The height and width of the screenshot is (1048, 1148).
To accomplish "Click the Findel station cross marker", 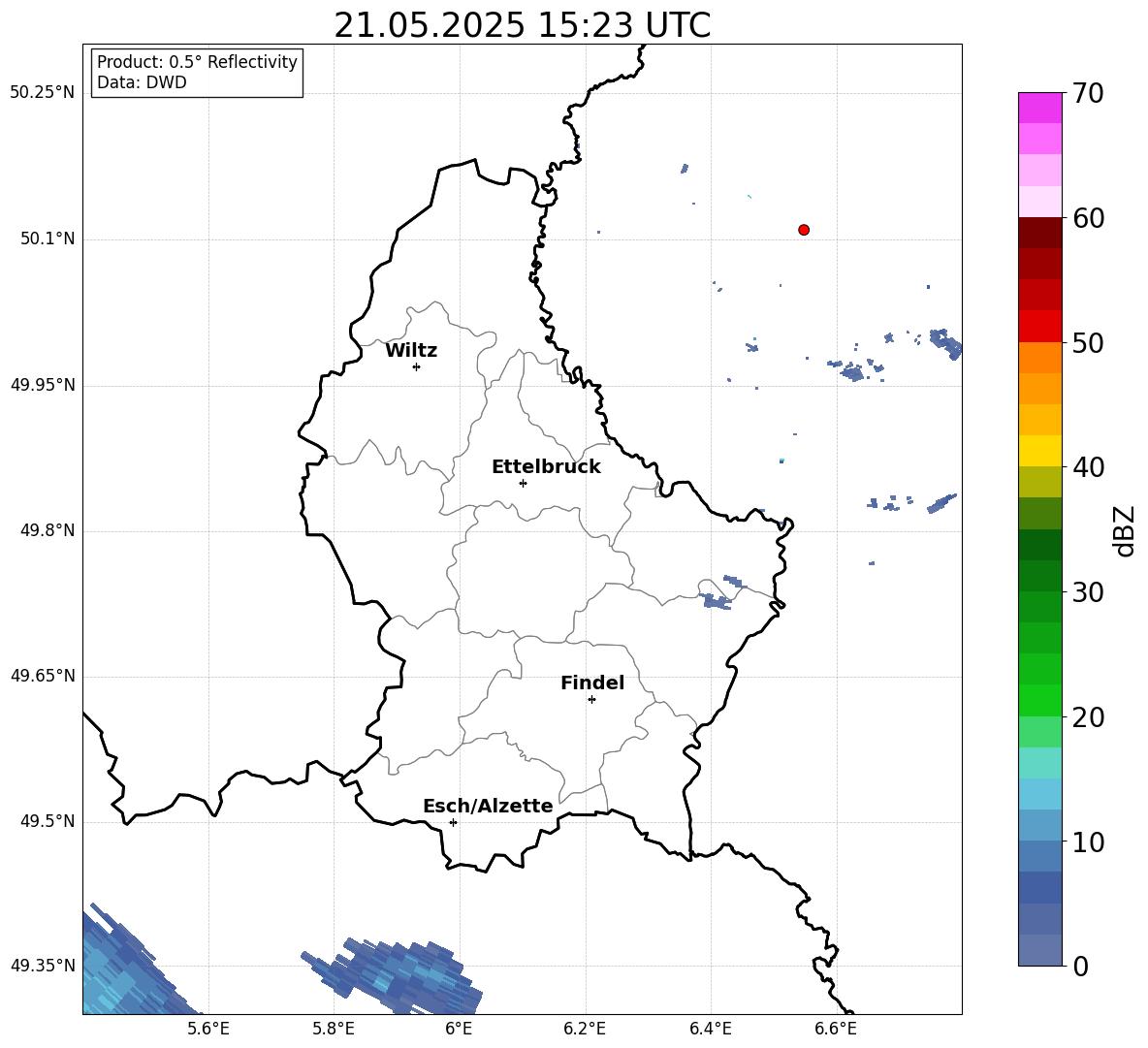I will point(591,700).
